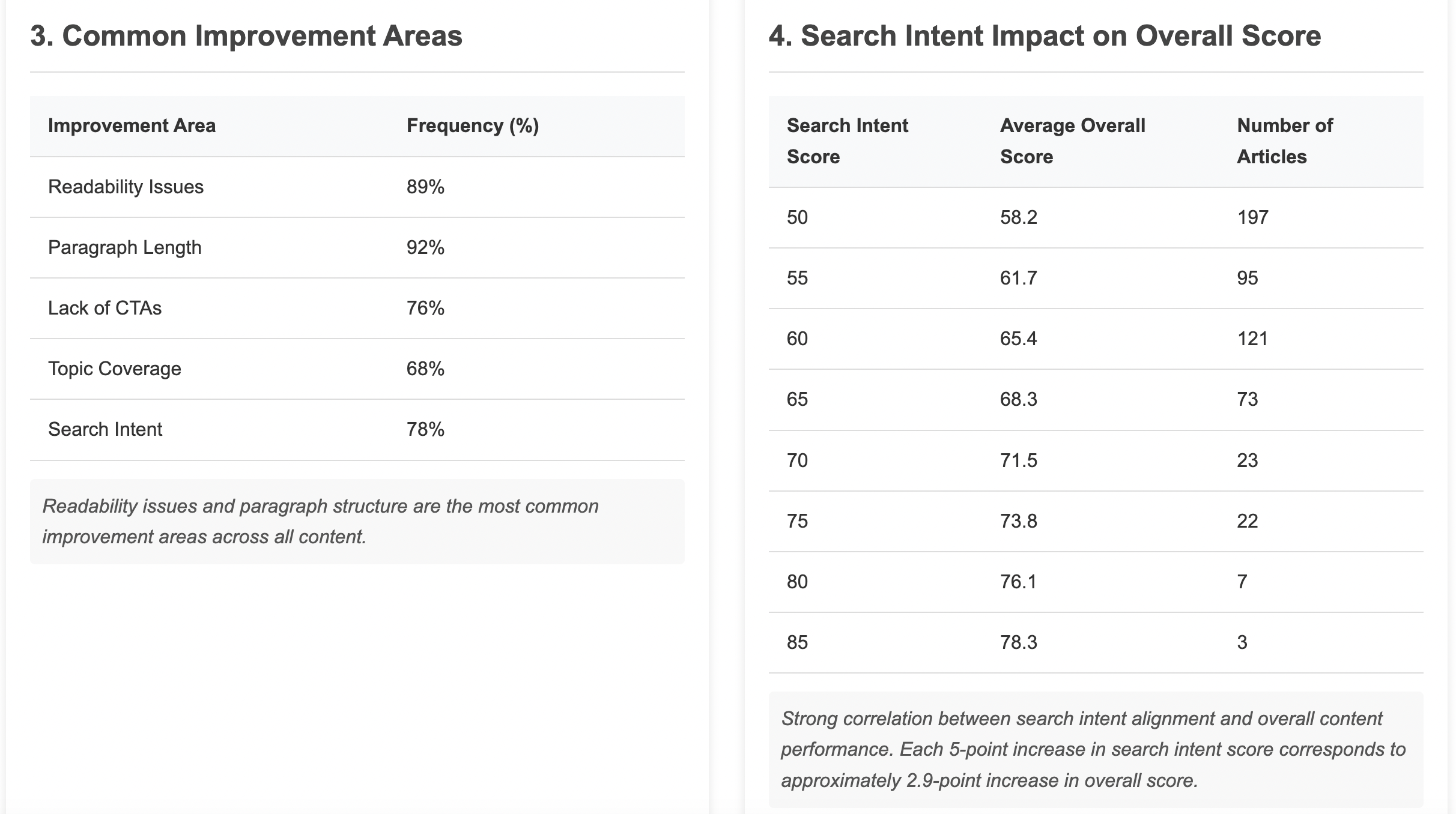Select the "Search Intent" improvement area cell
Viewport: 1456px width, 814px height.
pos(105,429)
